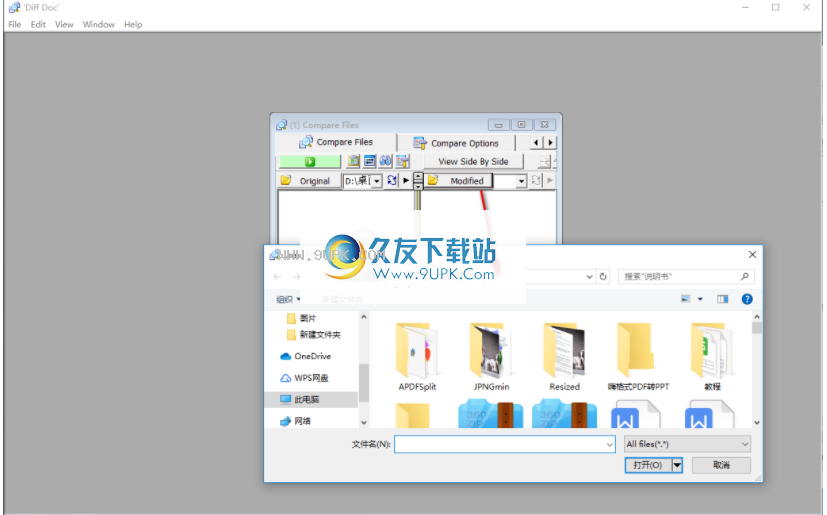Click the file list scroll down arrow
The width and height of the screenshot is (827, 515).
[757, 423]
